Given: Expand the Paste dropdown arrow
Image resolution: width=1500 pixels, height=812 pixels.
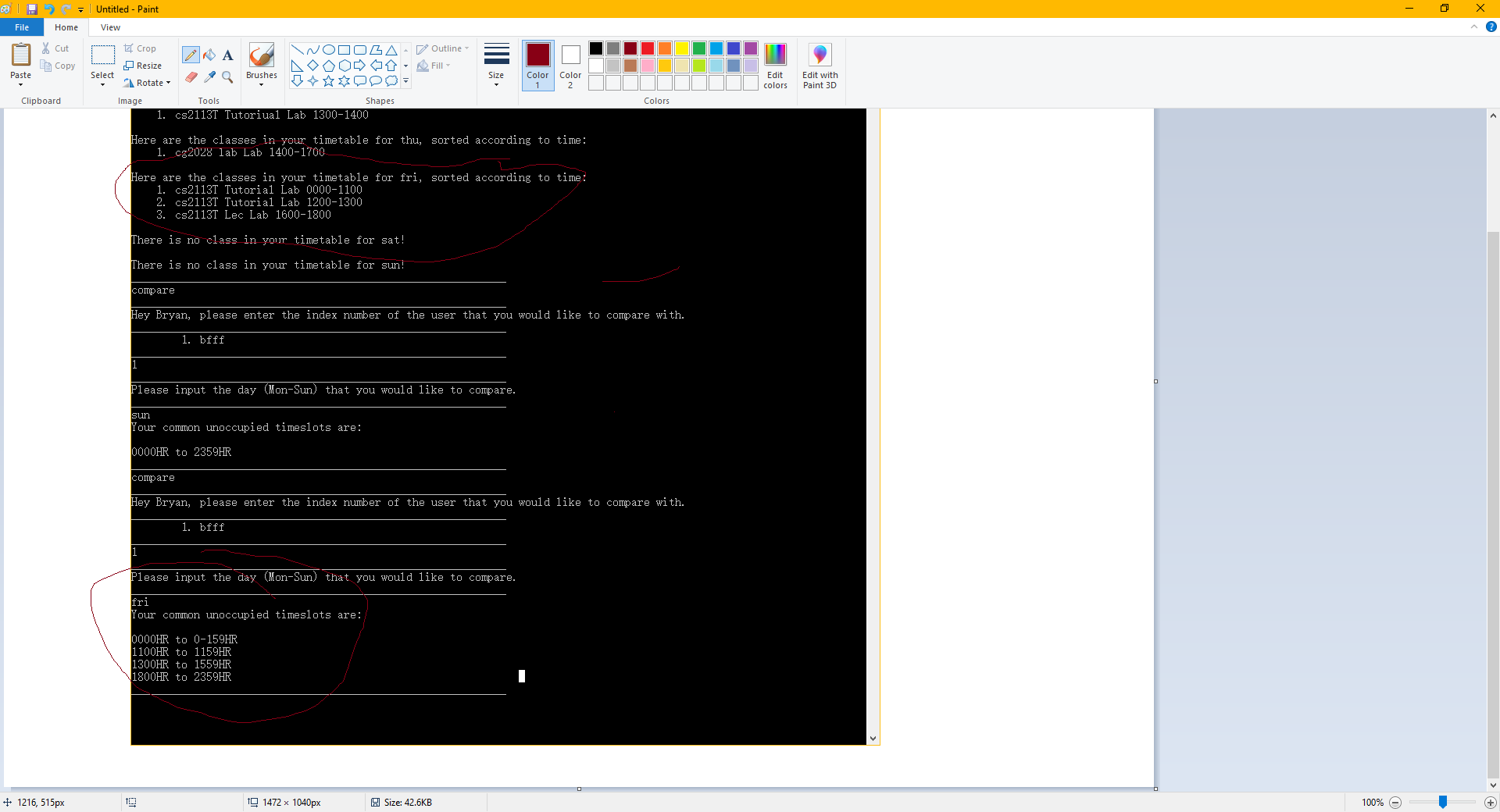Looking at the screenshot, I should (21, 84).
